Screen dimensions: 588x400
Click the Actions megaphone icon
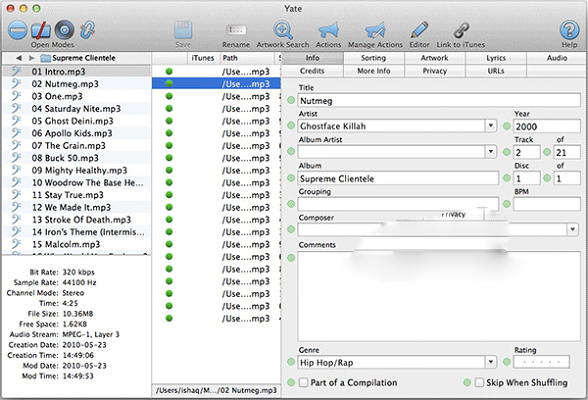pos(328,30)
